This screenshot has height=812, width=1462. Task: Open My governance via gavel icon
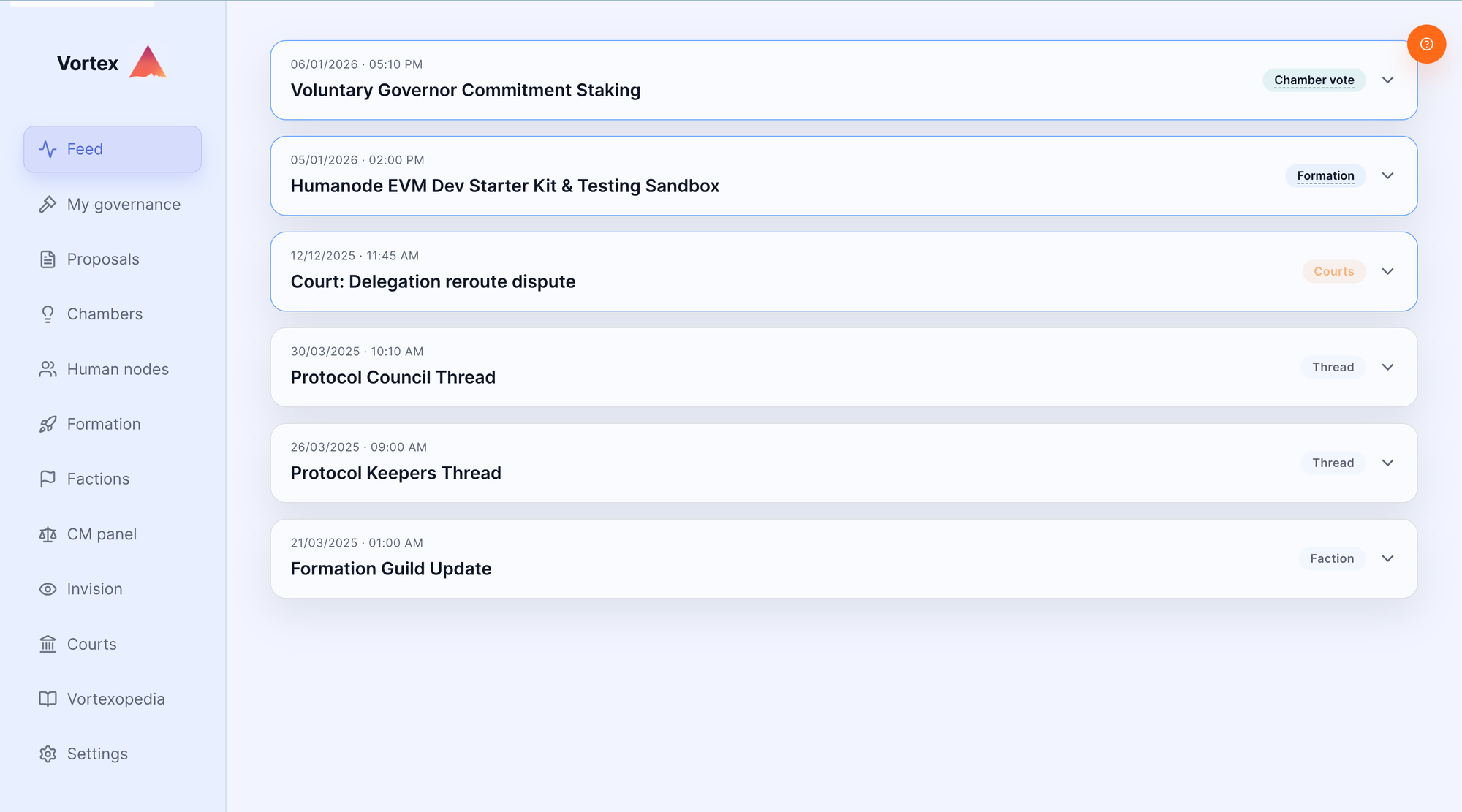(48, 205)
